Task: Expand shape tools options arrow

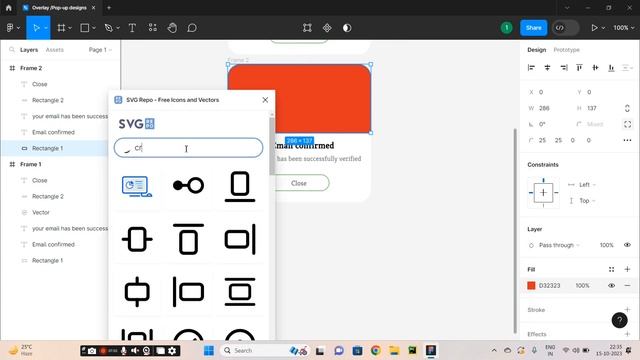Action: pyautogui.click(x=93, y=28)
